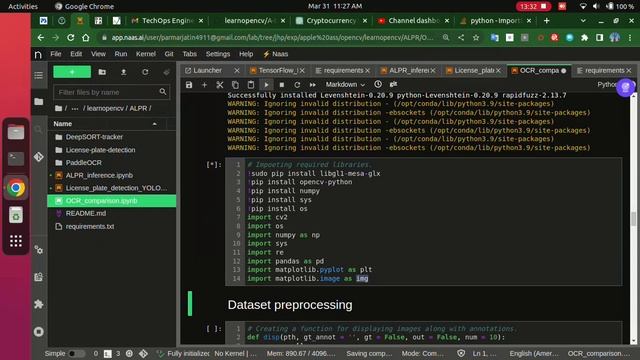Save the notebook with the floppy disk icon
The height and width of the screenshot is (360, 640).
189,84
